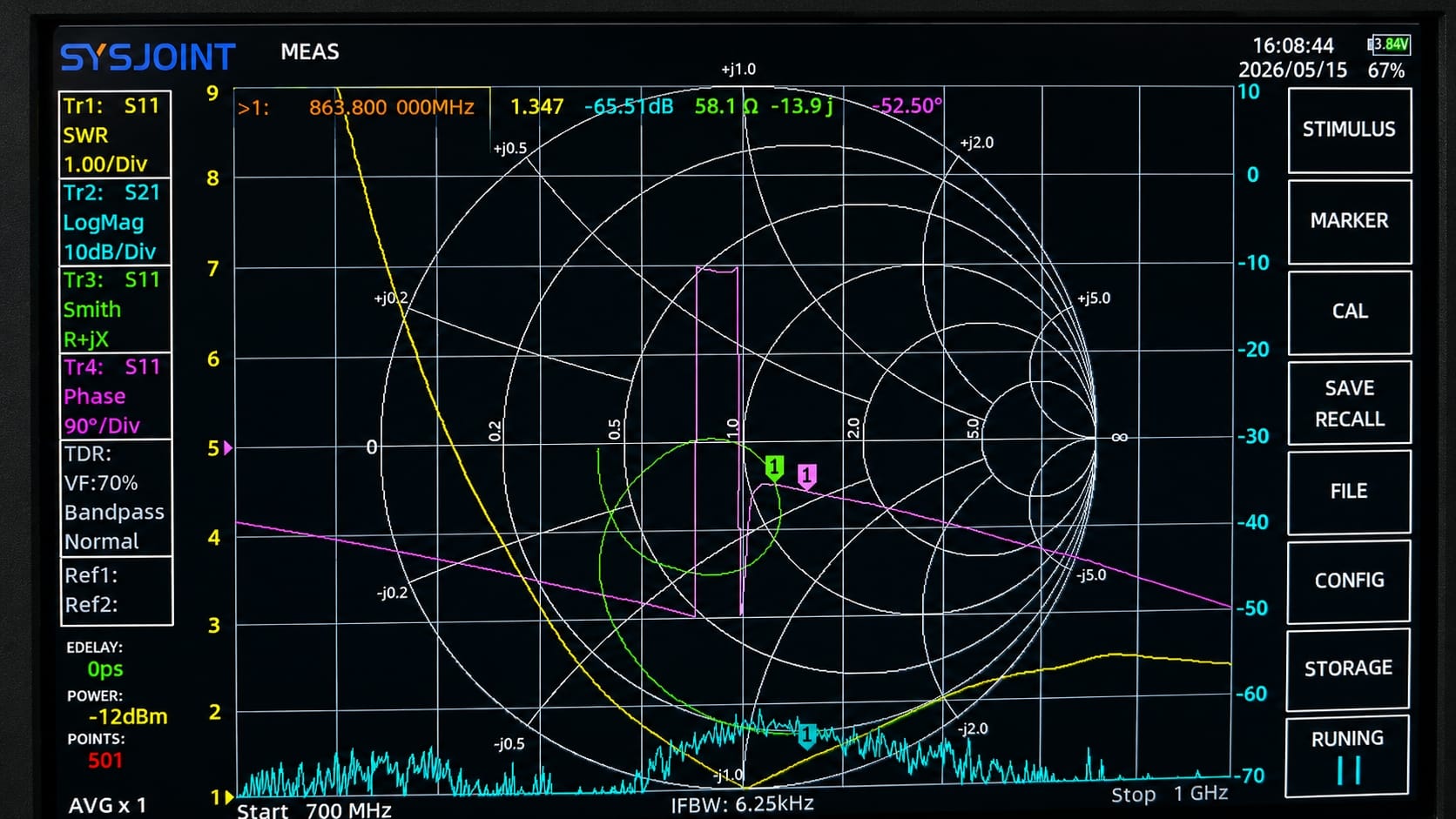Screen dimensions: 1456x819
Task: Select green marker 1 on Smith trace
Action: click(774, 468)
